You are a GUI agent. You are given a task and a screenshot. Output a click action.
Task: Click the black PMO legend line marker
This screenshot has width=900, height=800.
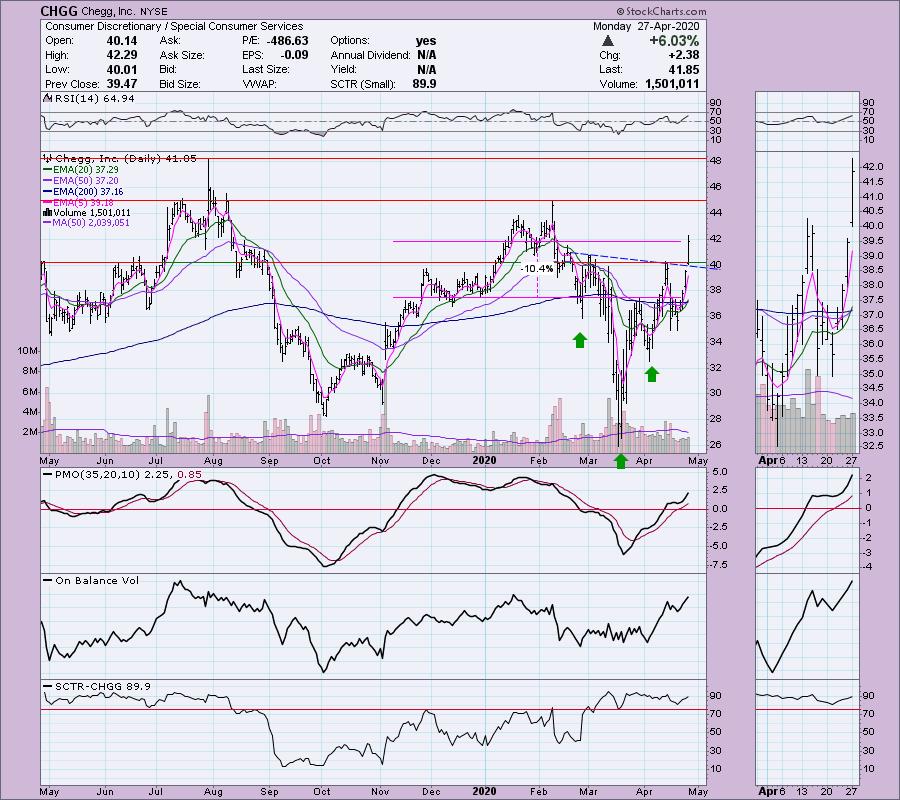click(x=48, y=475)
